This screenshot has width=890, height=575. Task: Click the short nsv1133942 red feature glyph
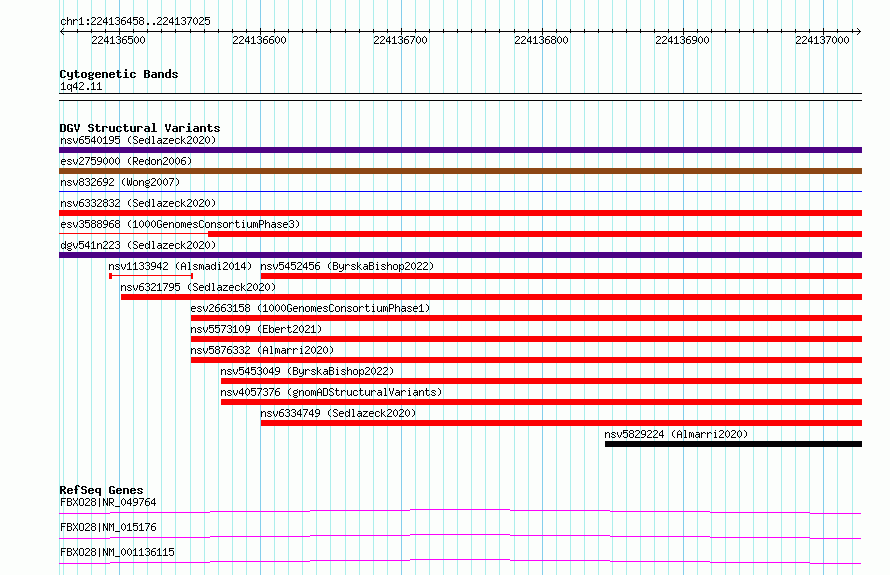[151, 276]
